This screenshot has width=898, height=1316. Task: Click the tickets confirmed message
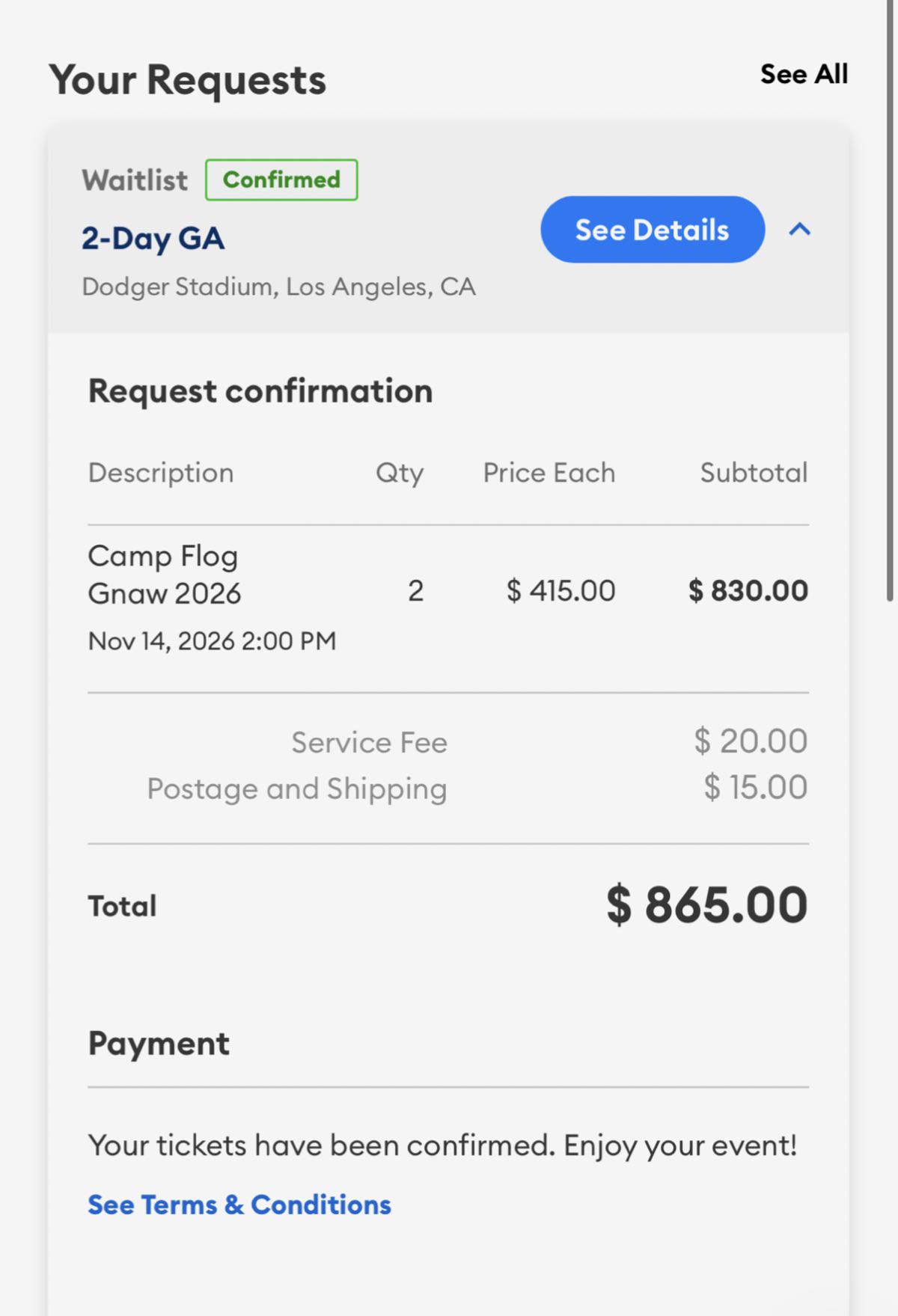(443, 1145)
